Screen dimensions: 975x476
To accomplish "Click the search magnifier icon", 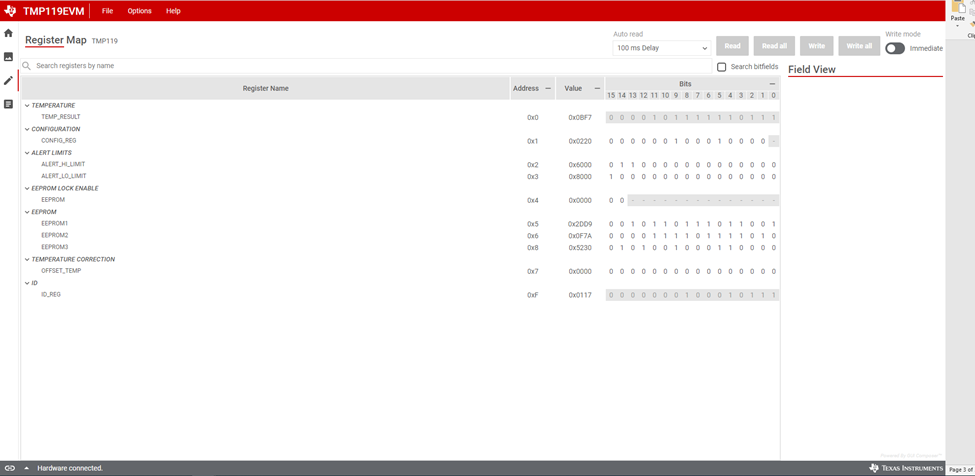I will [26, 65].
